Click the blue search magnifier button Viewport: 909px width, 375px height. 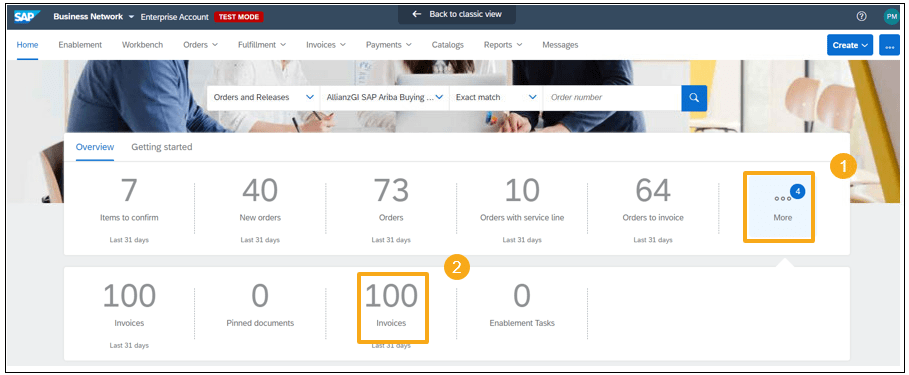point(694,97)
